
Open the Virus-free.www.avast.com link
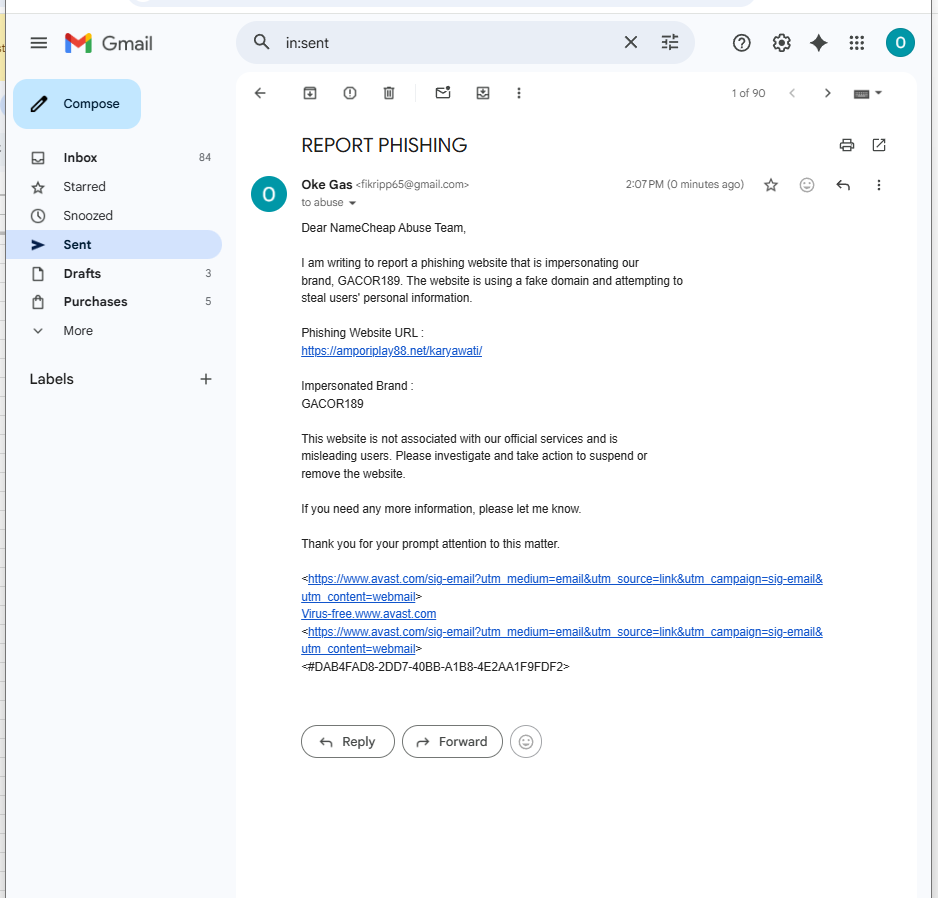coord(368,614)
